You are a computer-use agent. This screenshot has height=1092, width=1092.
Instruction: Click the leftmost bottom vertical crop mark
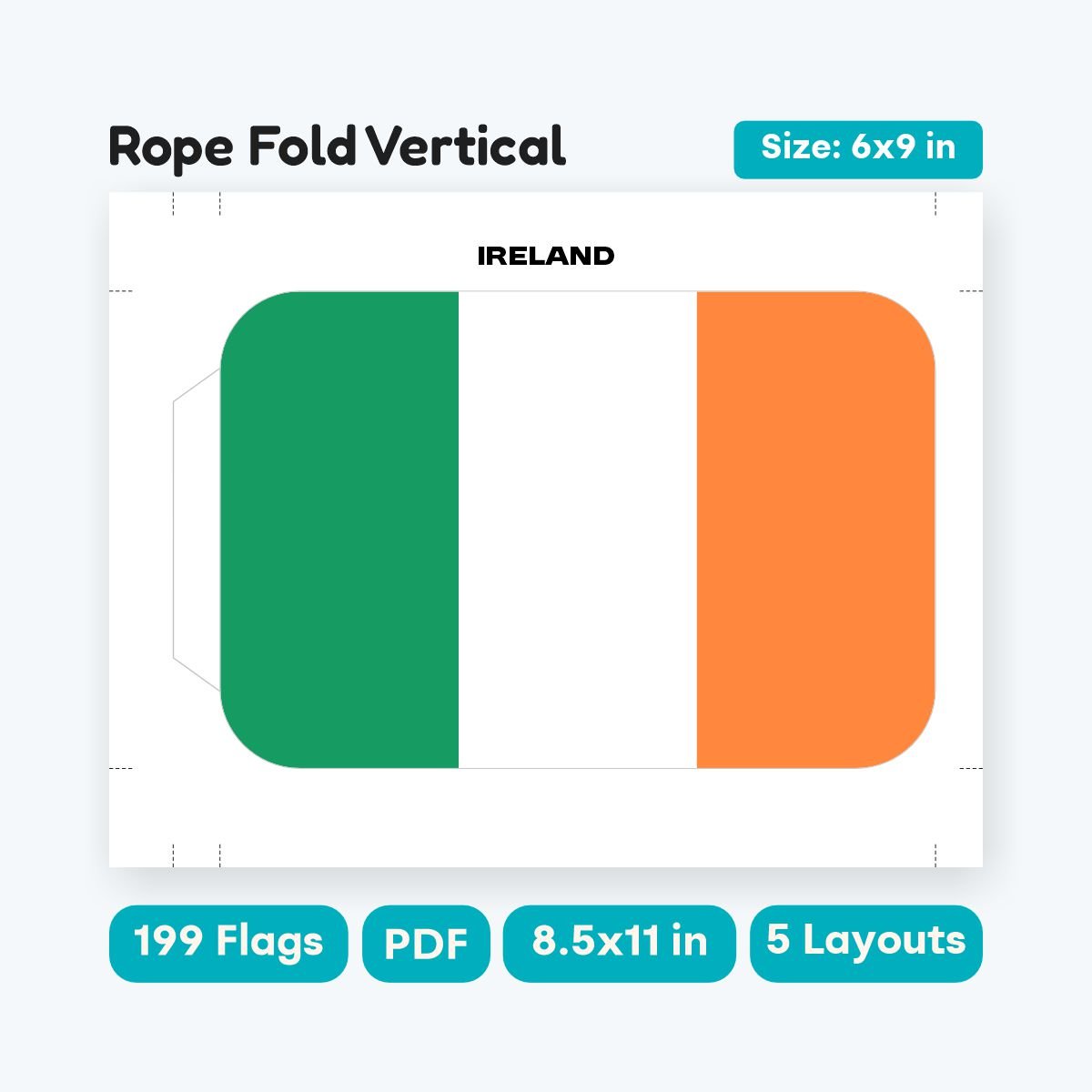click(173, 855)
